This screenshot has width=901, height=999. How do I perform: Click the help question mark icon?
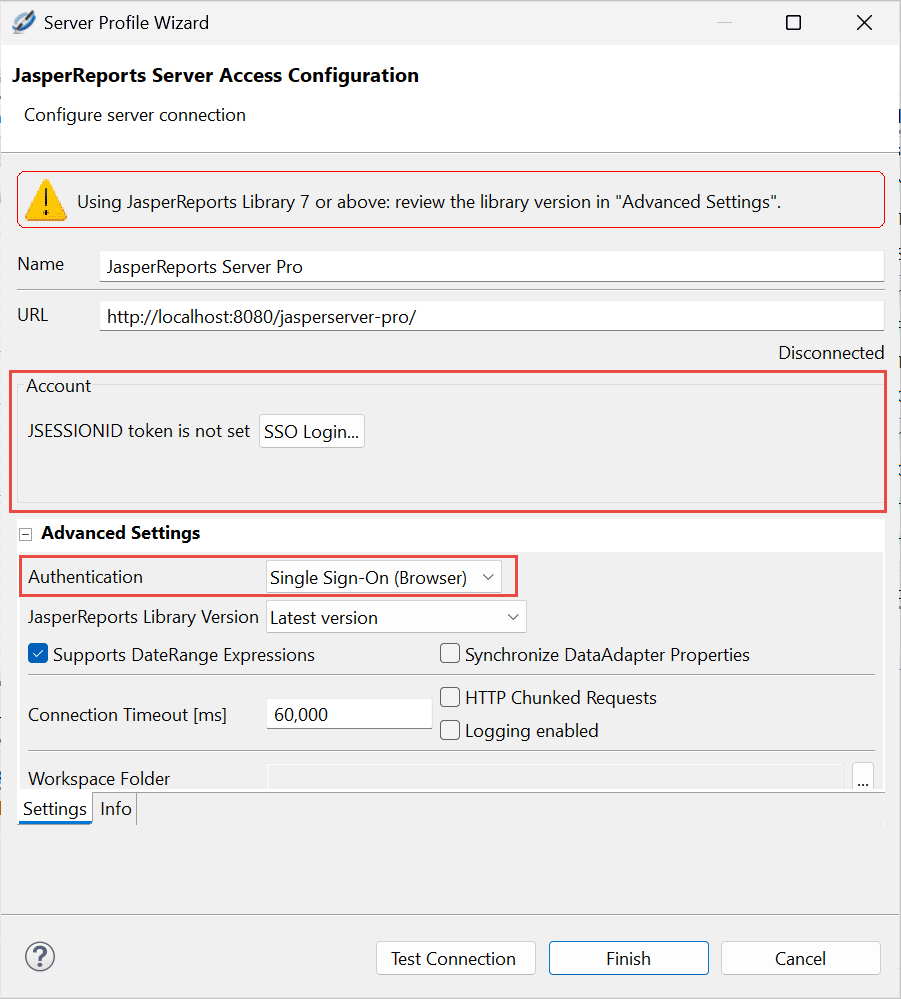(40, 957)
